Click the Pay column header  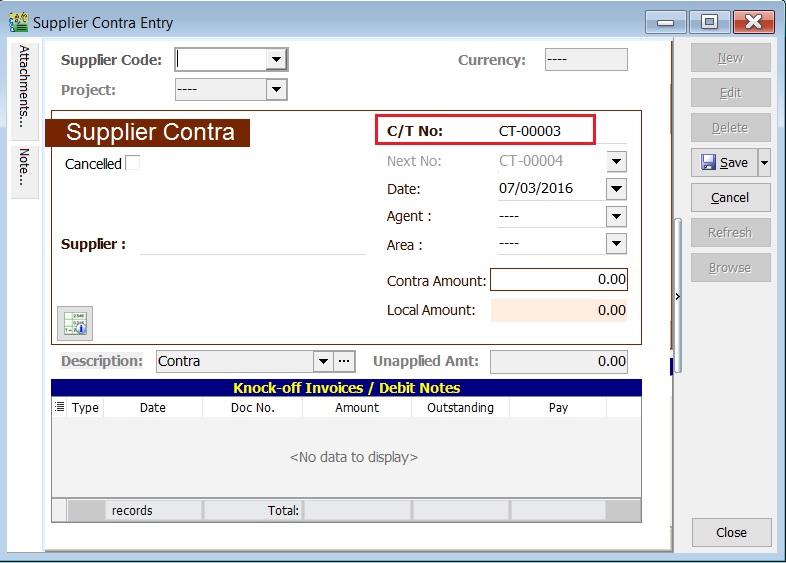(558, 407)
